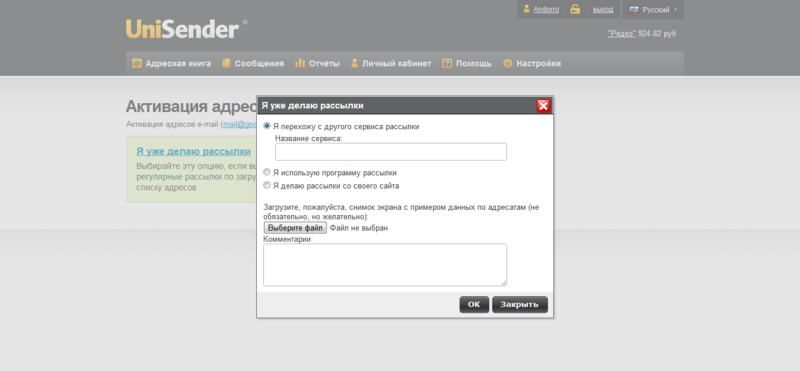Image resolution: width=800 pixels, height=371 pixels.
Task: Click inside the Комментарии text area
Action: [385, 264]
